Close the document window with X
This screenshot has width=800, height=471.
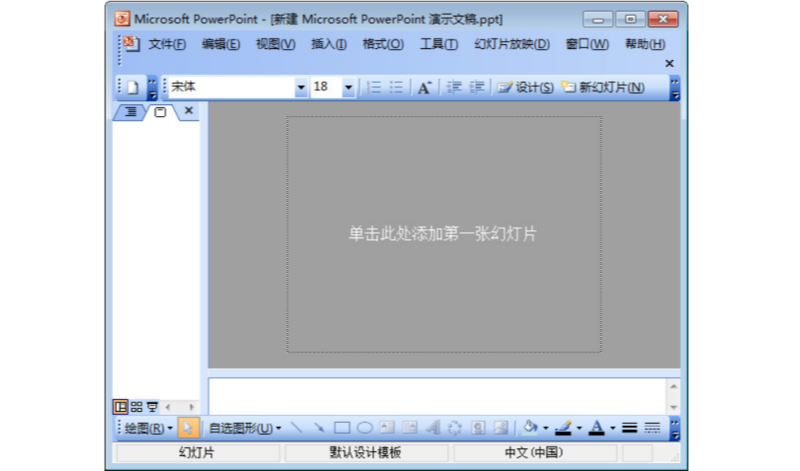point(669,63)
